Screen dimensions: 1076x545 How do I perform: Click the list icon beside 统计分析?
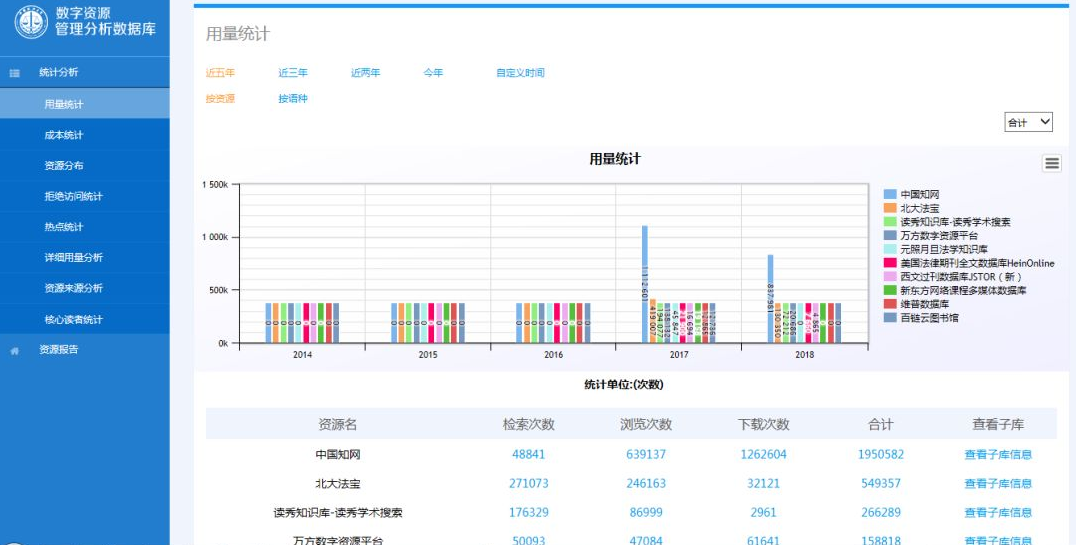click(x=14, y=73)
